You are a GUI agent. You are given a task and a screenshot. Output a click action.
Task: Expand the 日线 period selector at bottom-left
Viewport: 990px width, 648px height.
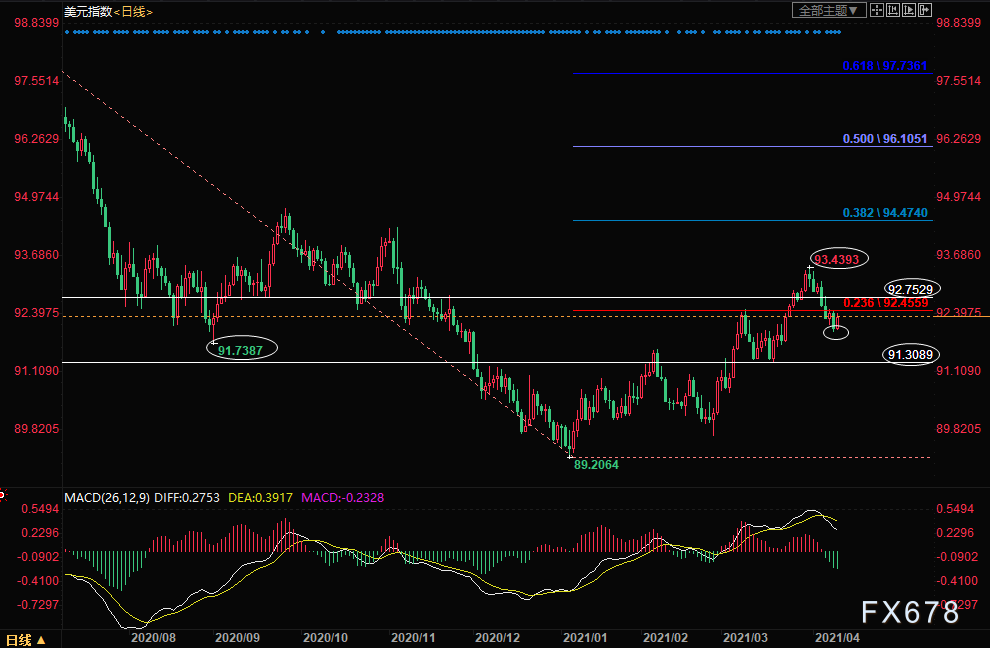point(22,639)
